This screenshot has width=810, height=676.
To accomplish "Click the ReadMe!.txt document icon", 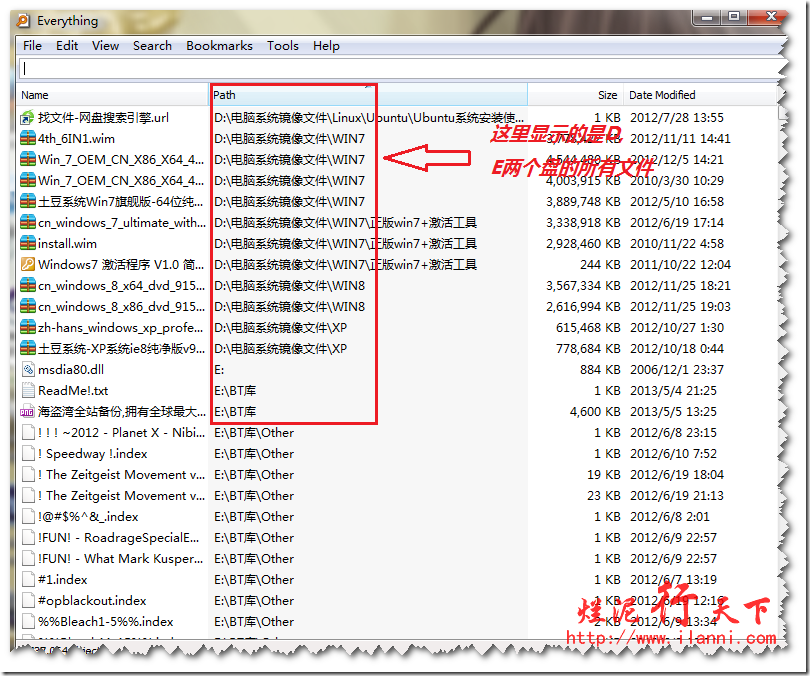I will pos(28,391).
